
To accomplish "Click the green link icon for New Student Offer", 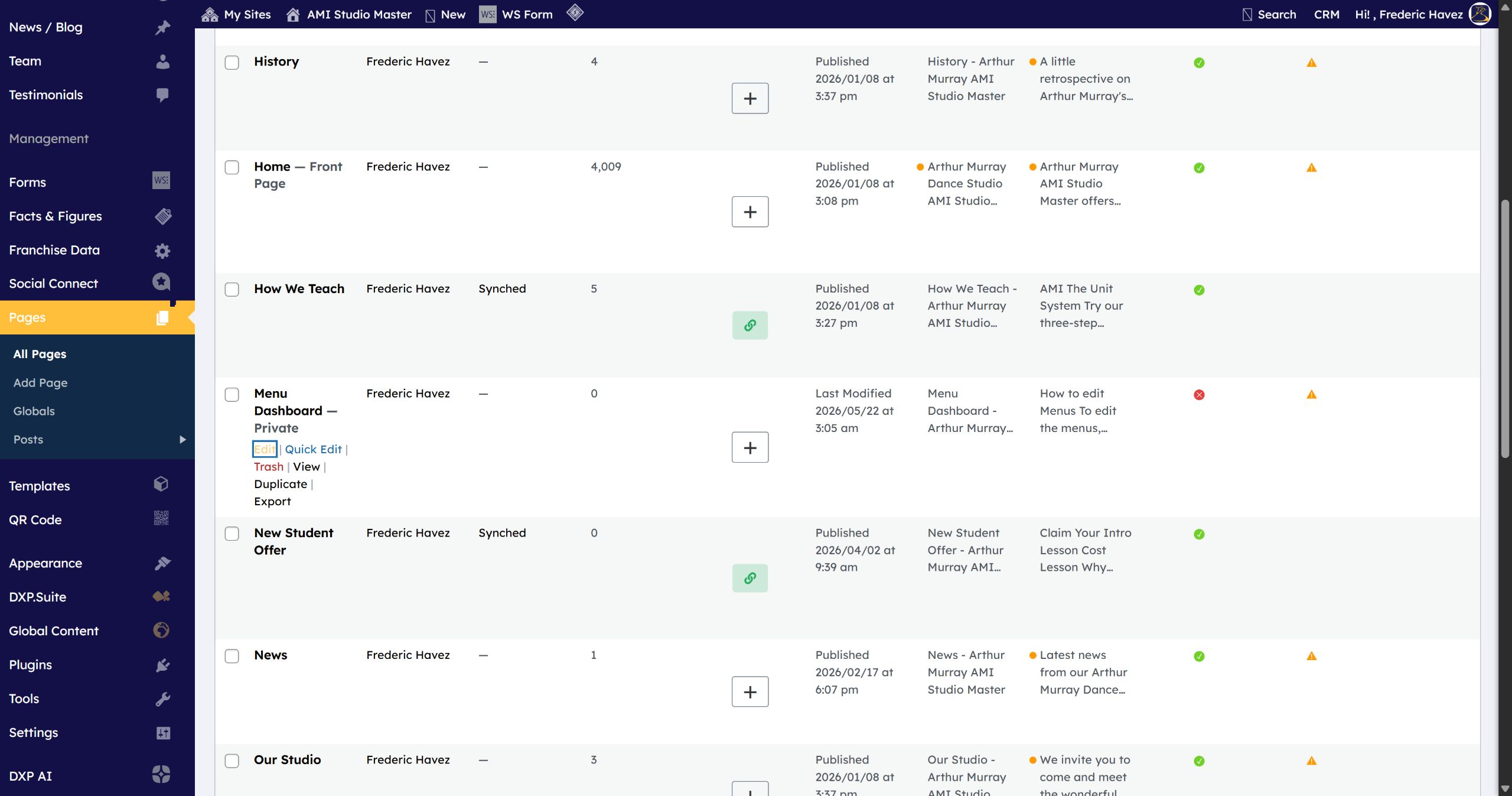I will click(x=750, y=578).
